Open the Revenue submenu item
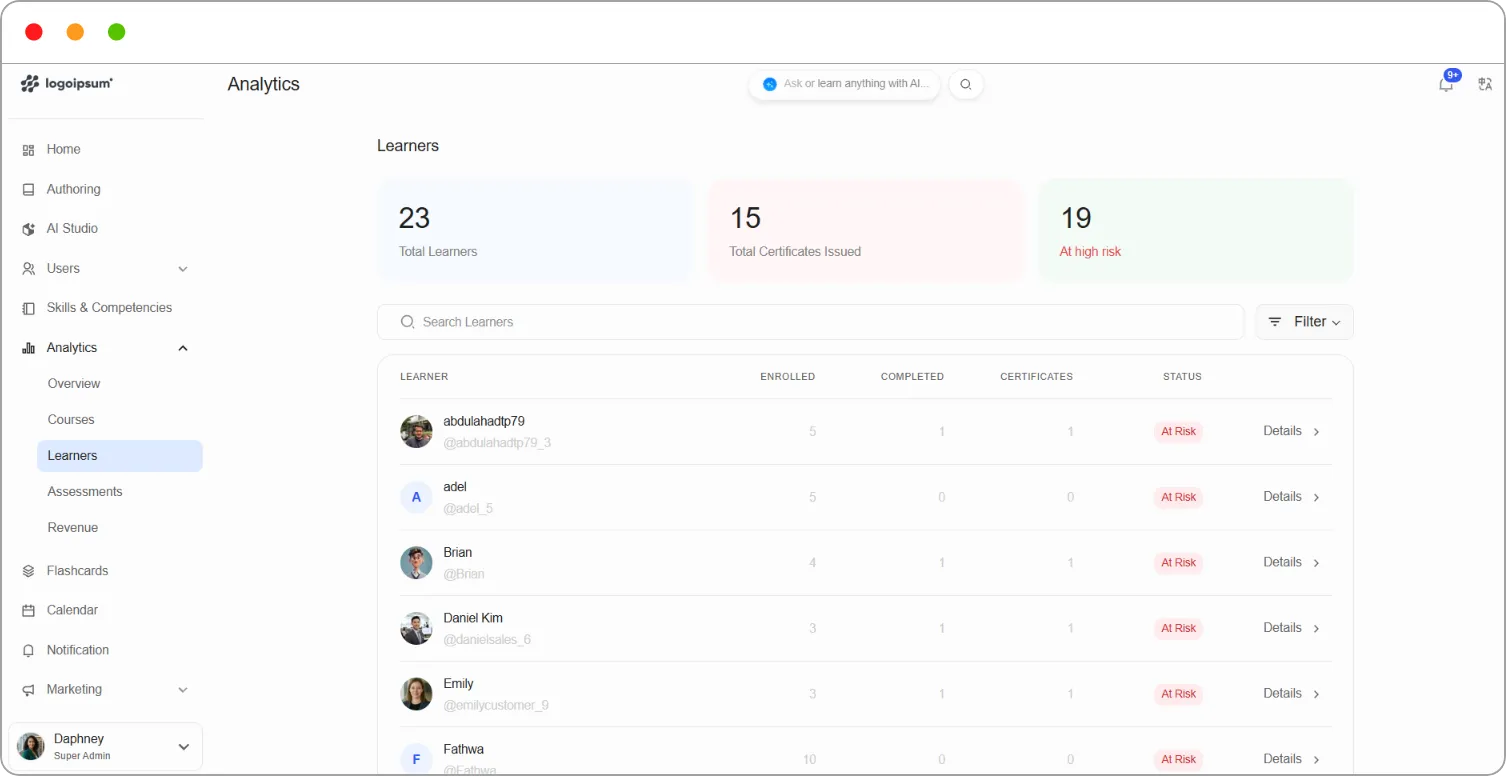Image resolution: width=1506 pixels, height=776 pixels. tap(73, 528)
